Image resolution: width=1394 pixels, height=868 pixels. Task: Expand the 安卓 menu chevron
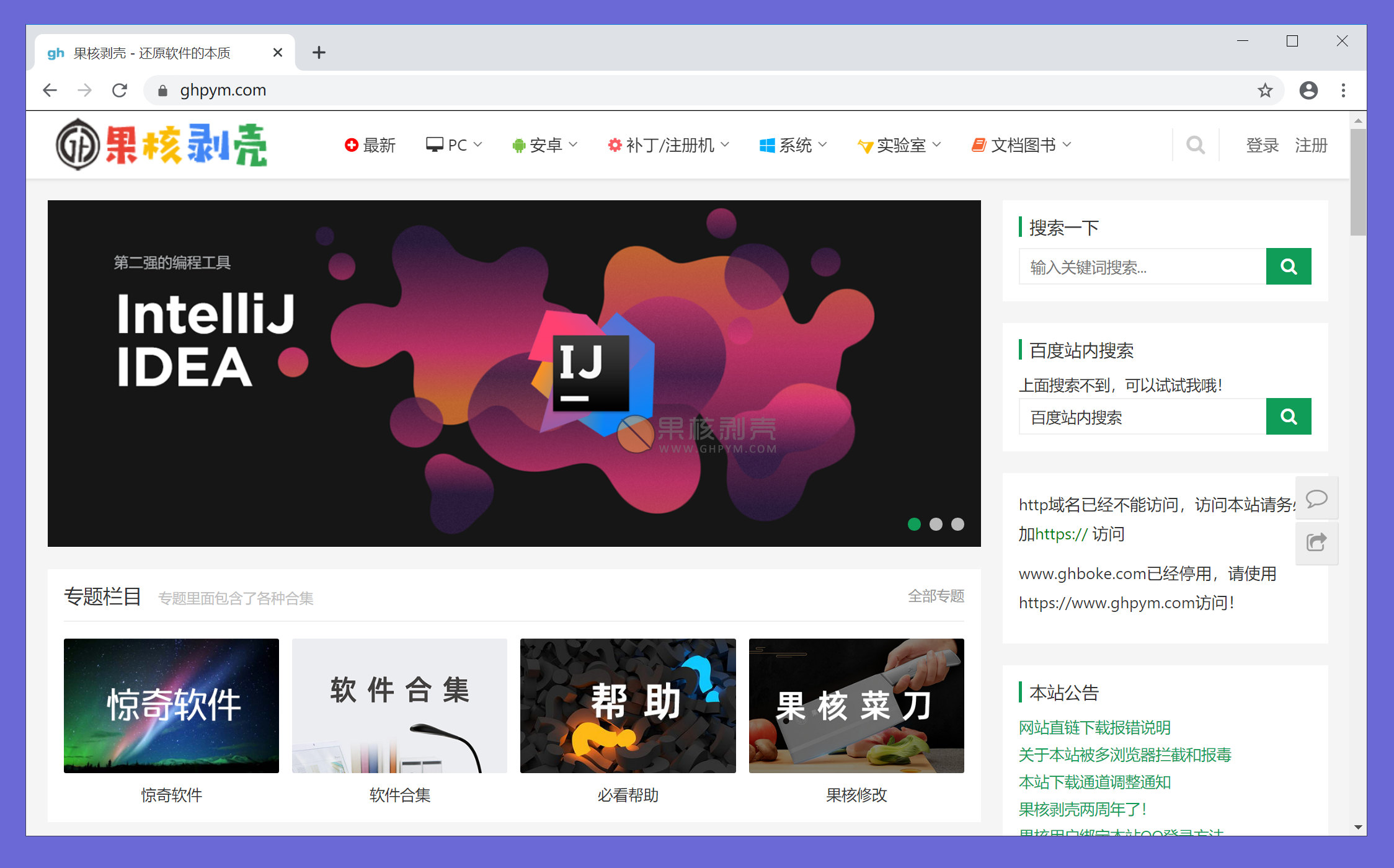pos(573,144)
